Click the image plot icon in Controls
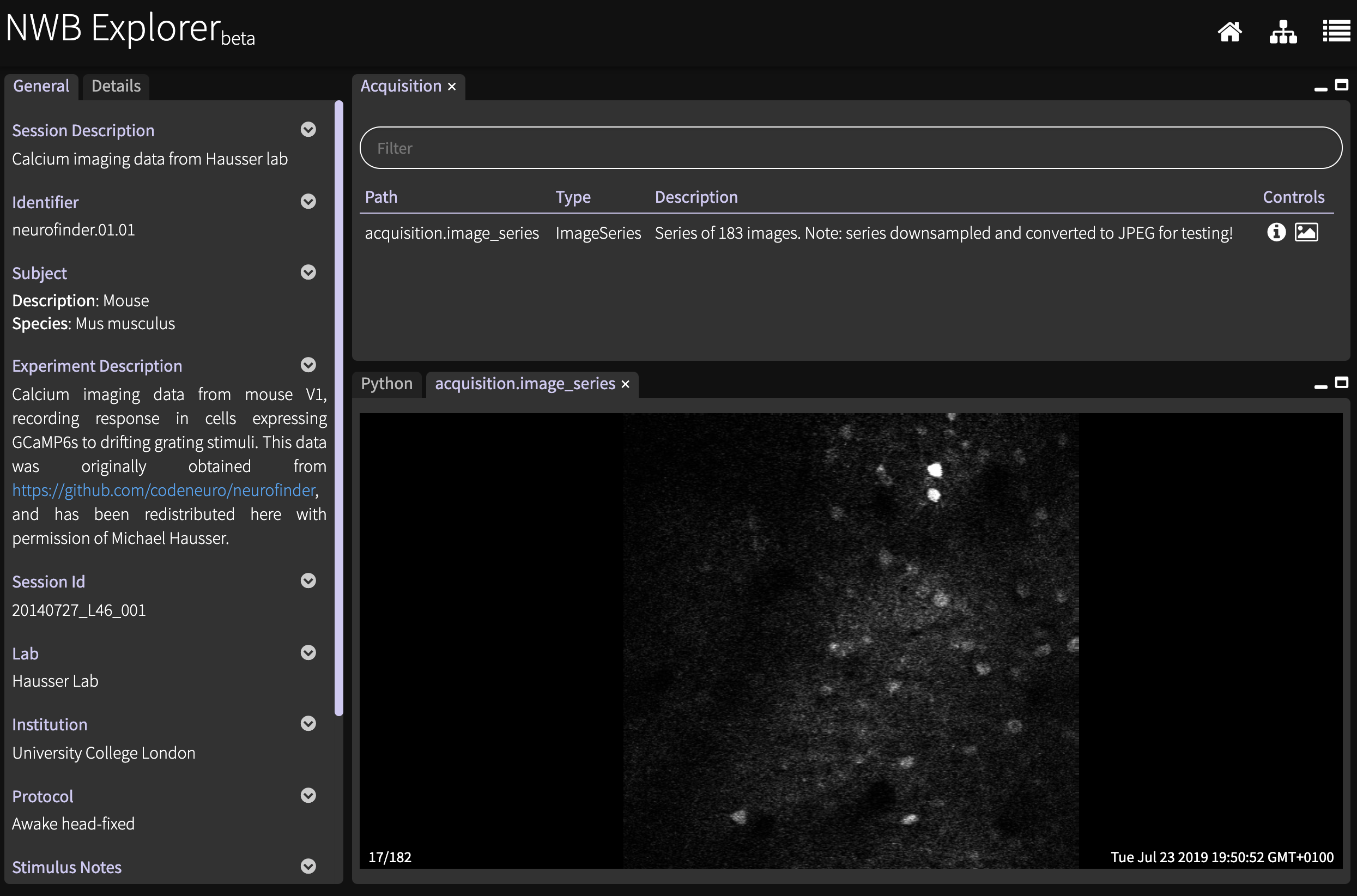 pos(1306,232)
